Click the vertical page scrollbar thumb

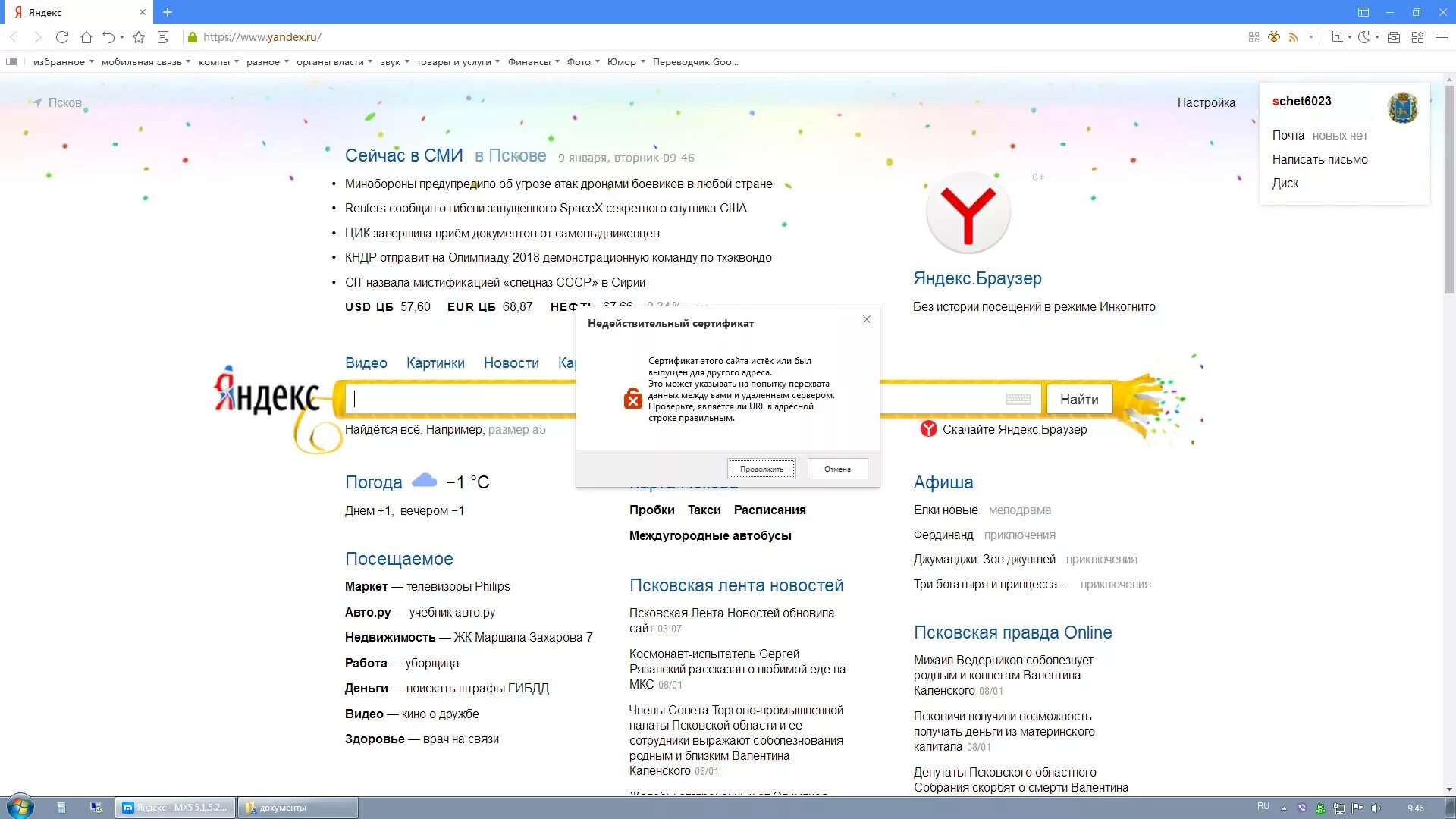tap(1449, 190)
